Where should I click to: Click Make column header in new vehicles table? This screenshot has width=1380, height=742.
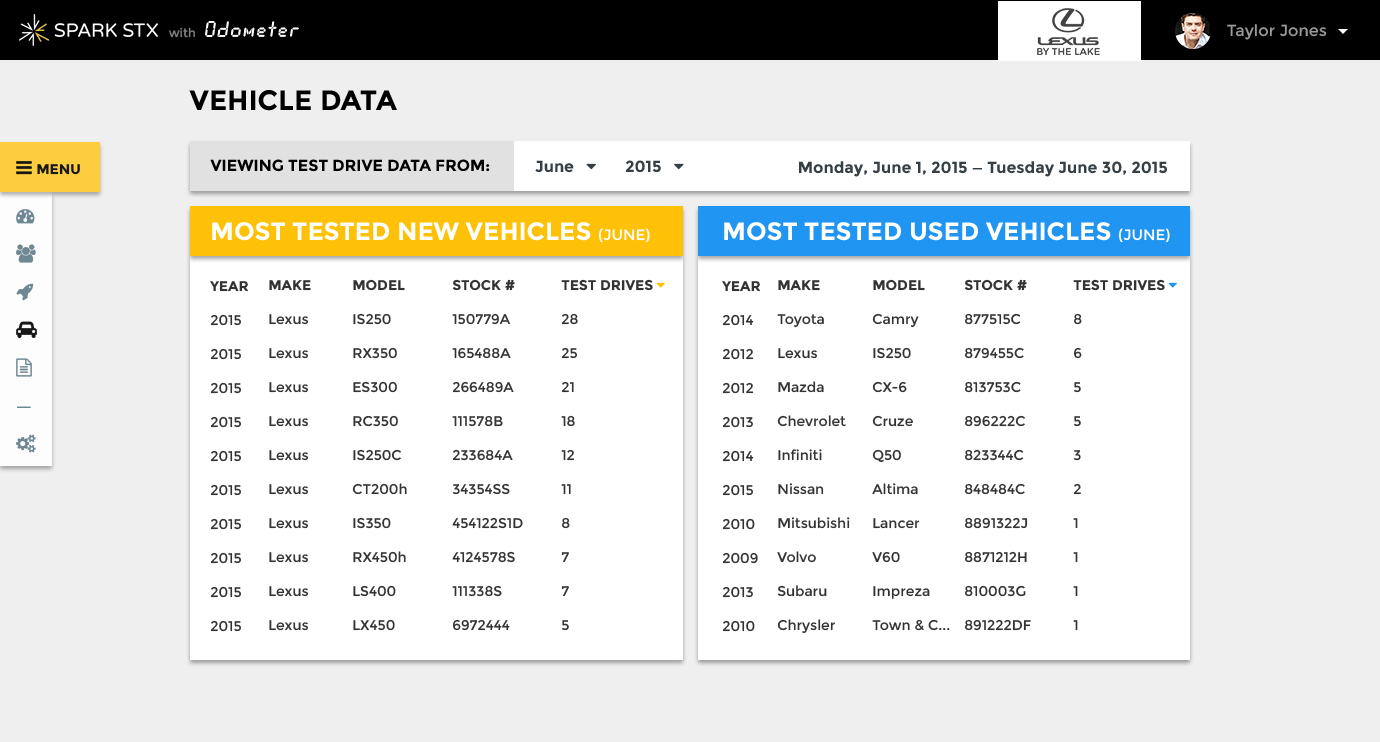pyautogui.click(x=290, y=285)
